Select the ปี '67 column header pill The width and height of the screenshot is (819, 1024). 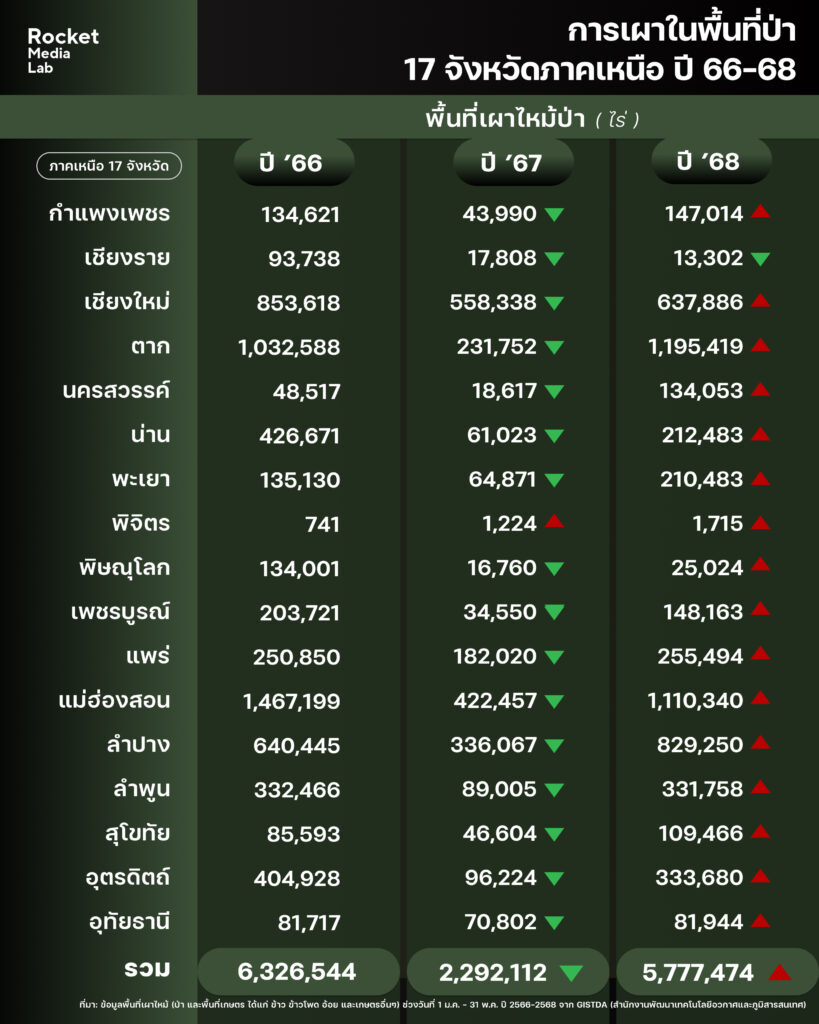pyautogui.click(x=513, y=162)
